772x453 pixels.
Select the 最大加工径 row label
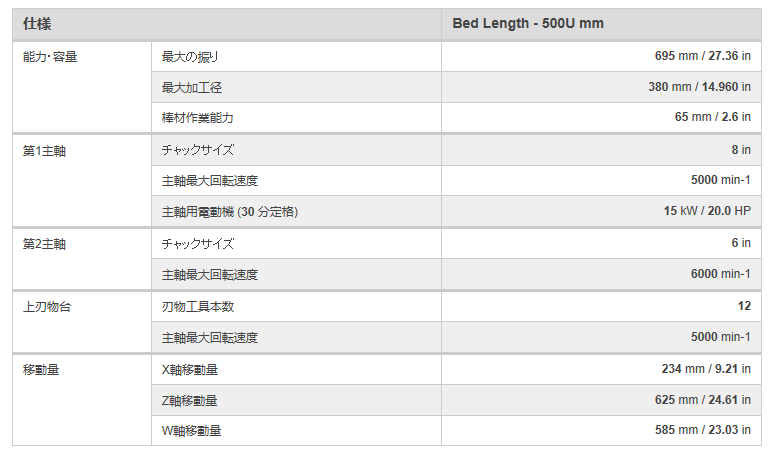(x=191, y=87)
